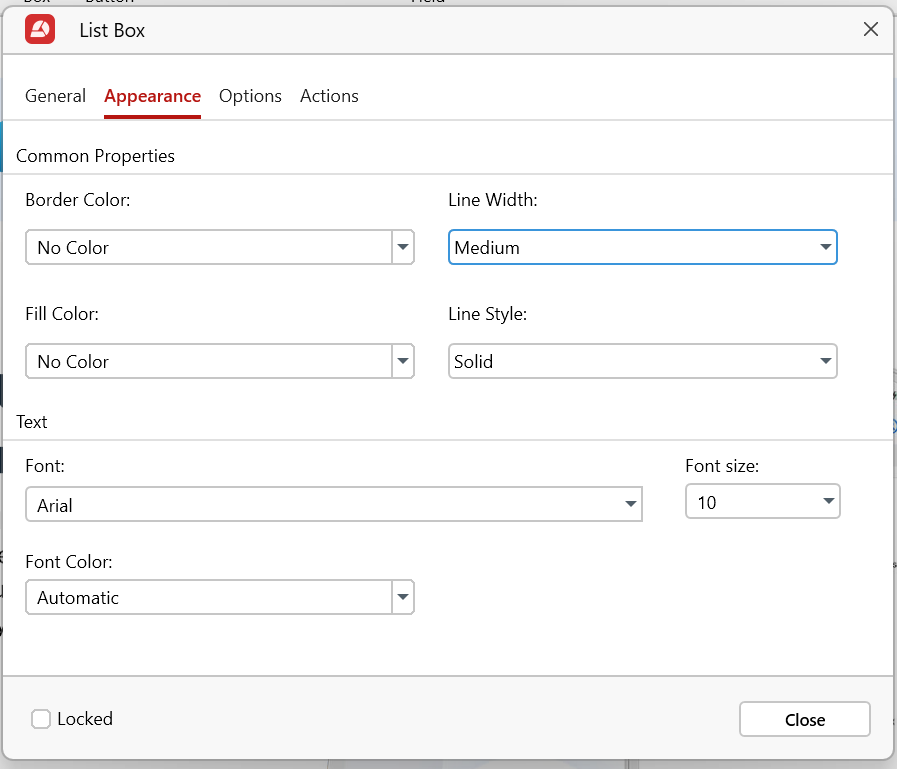Click the red app logo icon
The image size is (897, 769).
coord(40,30)
